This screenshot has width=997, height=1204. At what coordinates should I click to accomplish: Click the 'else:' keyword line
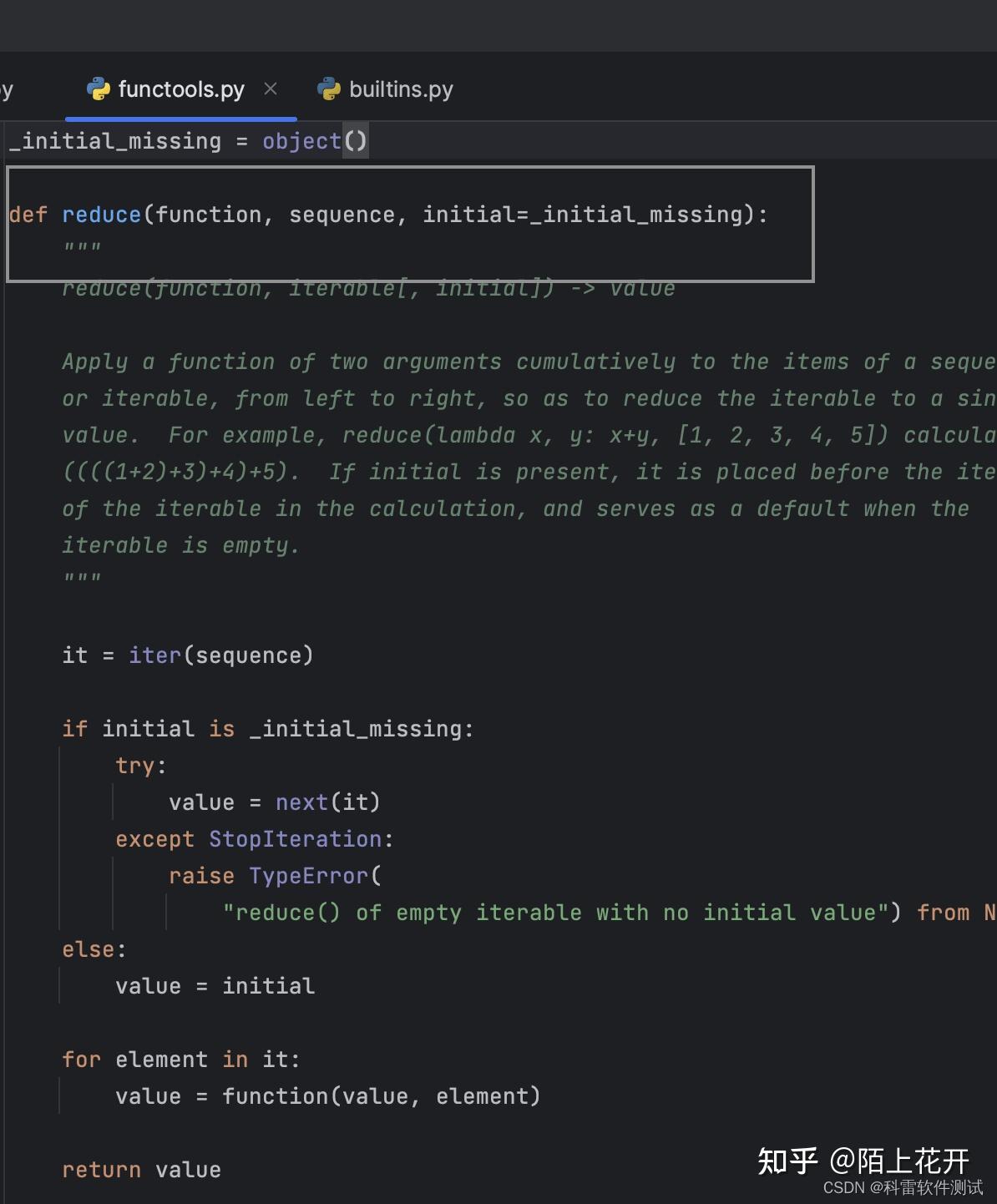pyautogui.click(x=94, y=949)
